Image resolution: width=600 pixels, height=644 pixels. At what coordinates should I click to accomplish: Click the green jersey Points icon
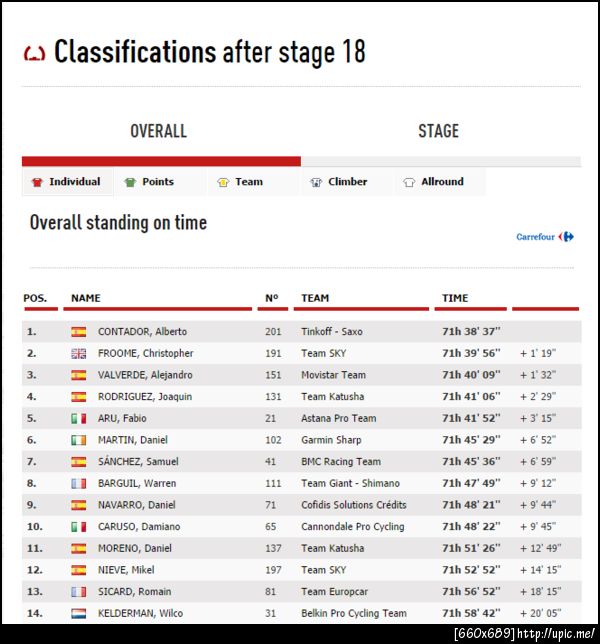pos(130,182)
